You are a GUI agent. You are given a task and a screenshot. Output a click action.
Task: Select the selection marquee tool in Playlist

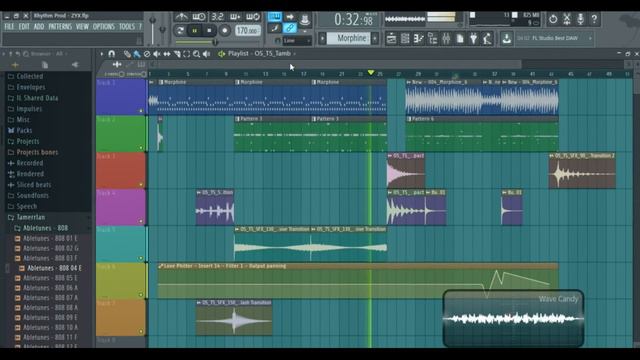tap(187, 54)
